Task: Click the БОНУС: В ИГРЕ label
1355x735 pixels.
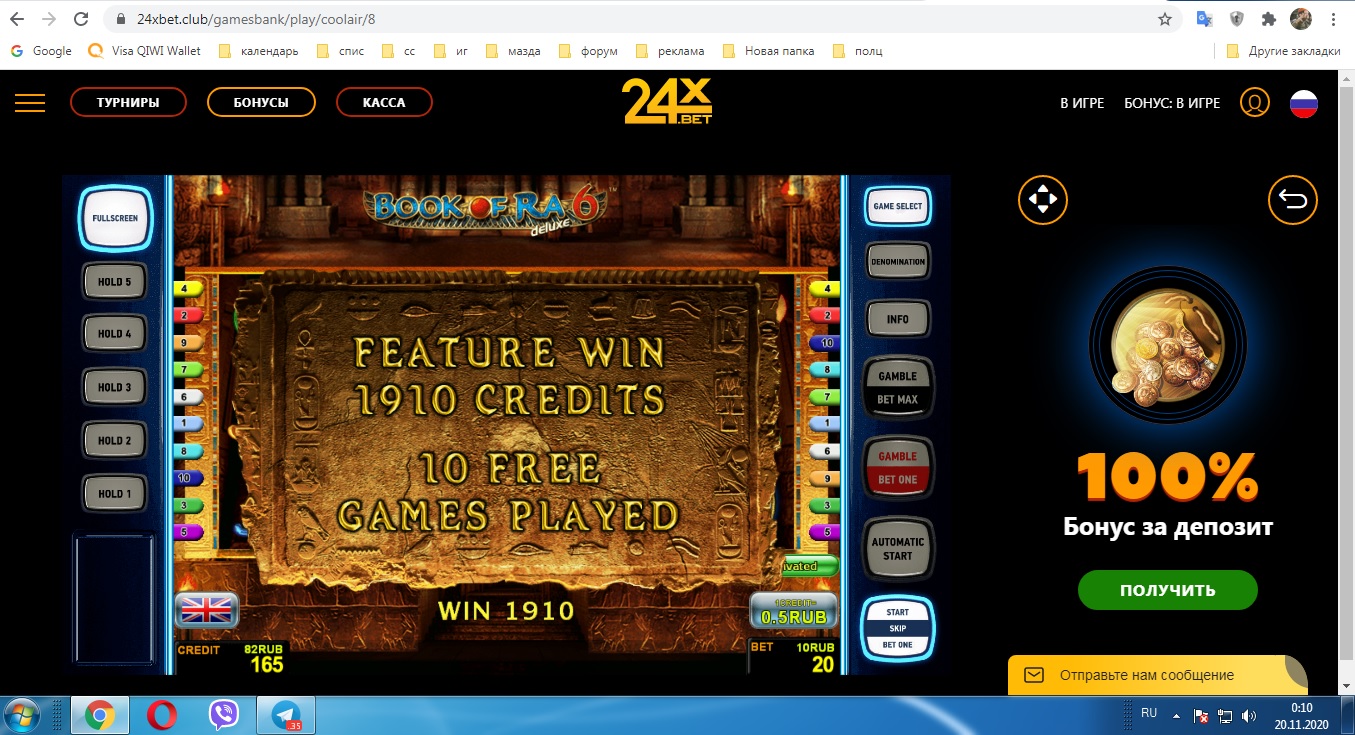Action: tap(1172, 103)
